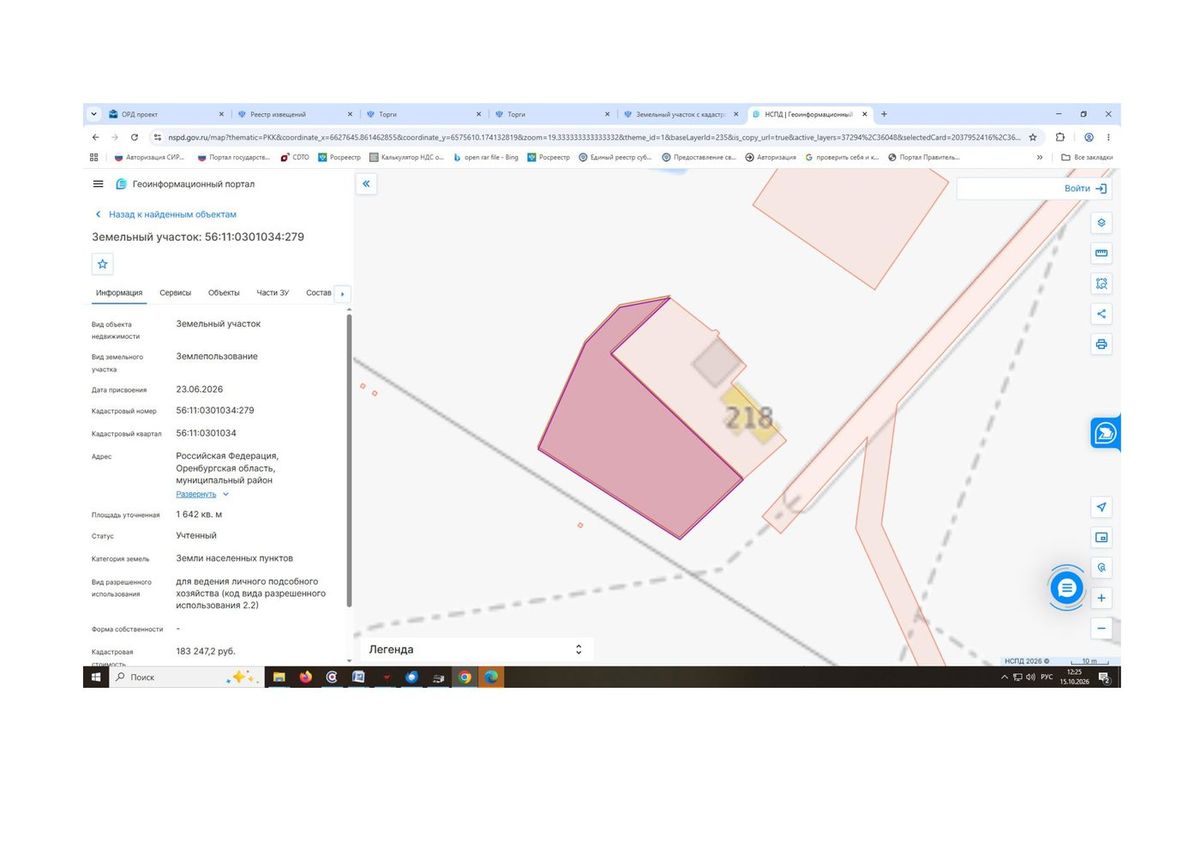The height and width of the screenshot is (849, 1200).
Task: Open the minimap overview tool
Action: 1101,537
